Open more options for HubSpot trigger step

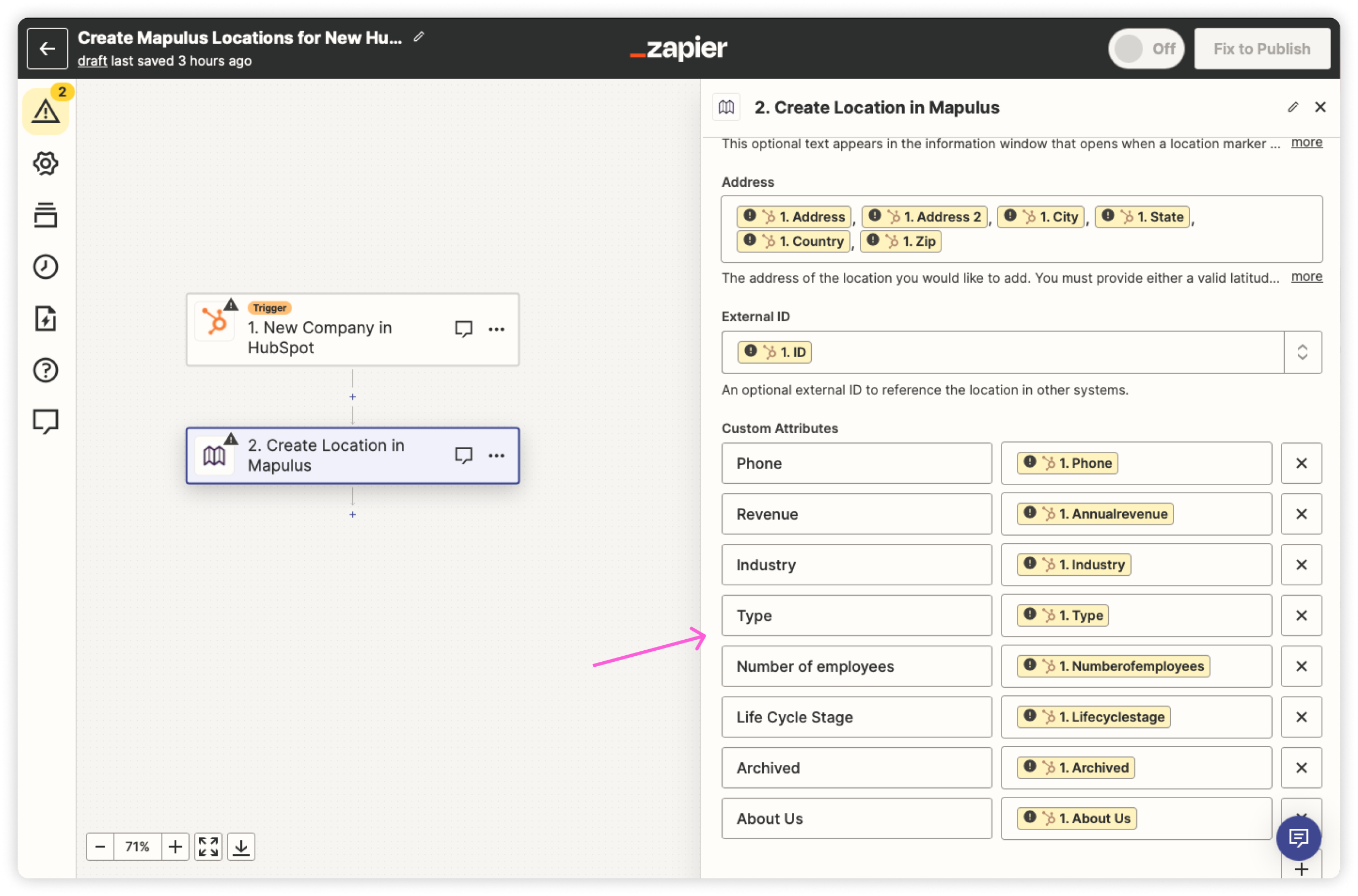(x=497, y=329)
